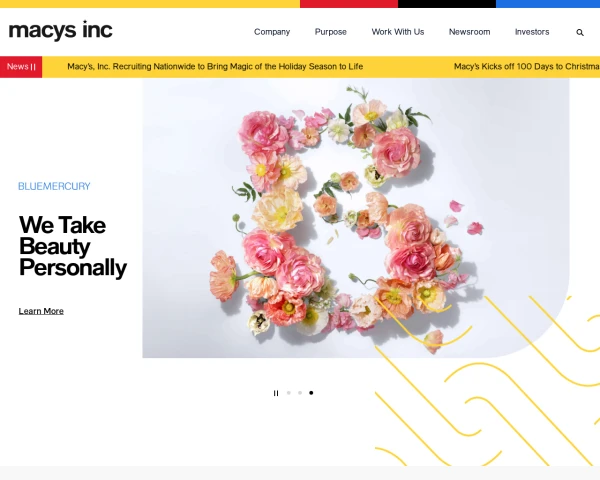Pause the hero carousel slideshow
Screen dimensions: 600x480
[x=276, y=393]
